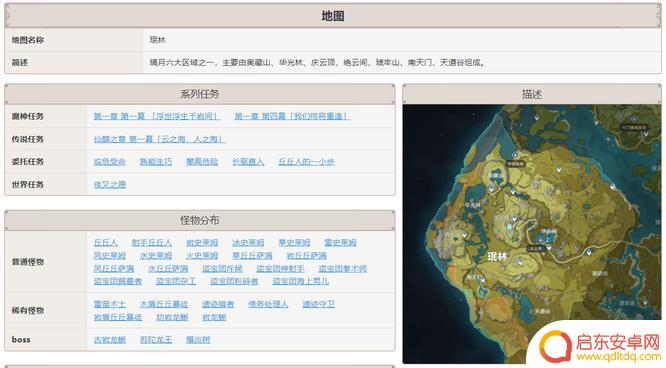Select the map name value 珉林 in the table
This screenshot has height=368, width=666.
158,40
